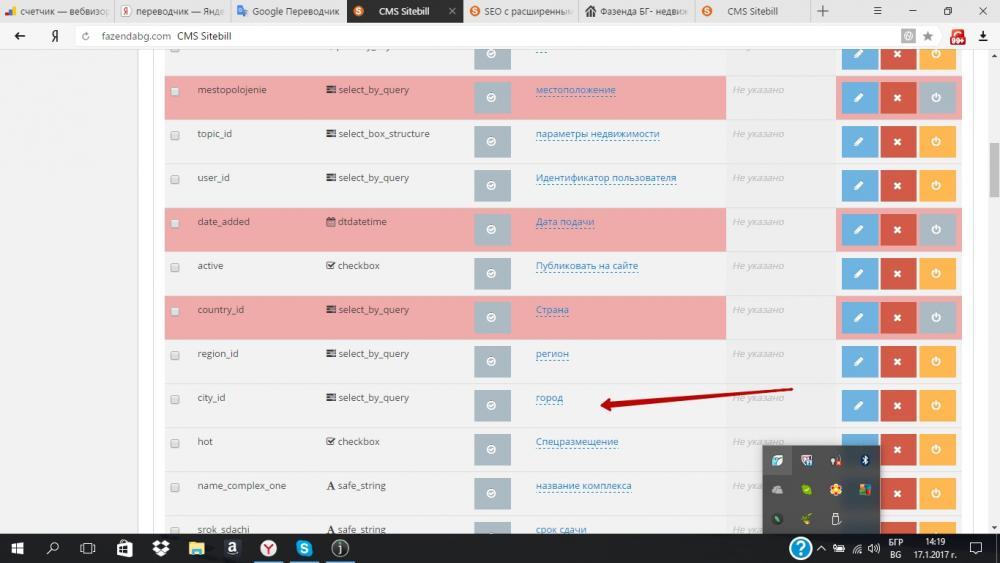
Task: Delete the active row
Action: click(x=897, y=274)
